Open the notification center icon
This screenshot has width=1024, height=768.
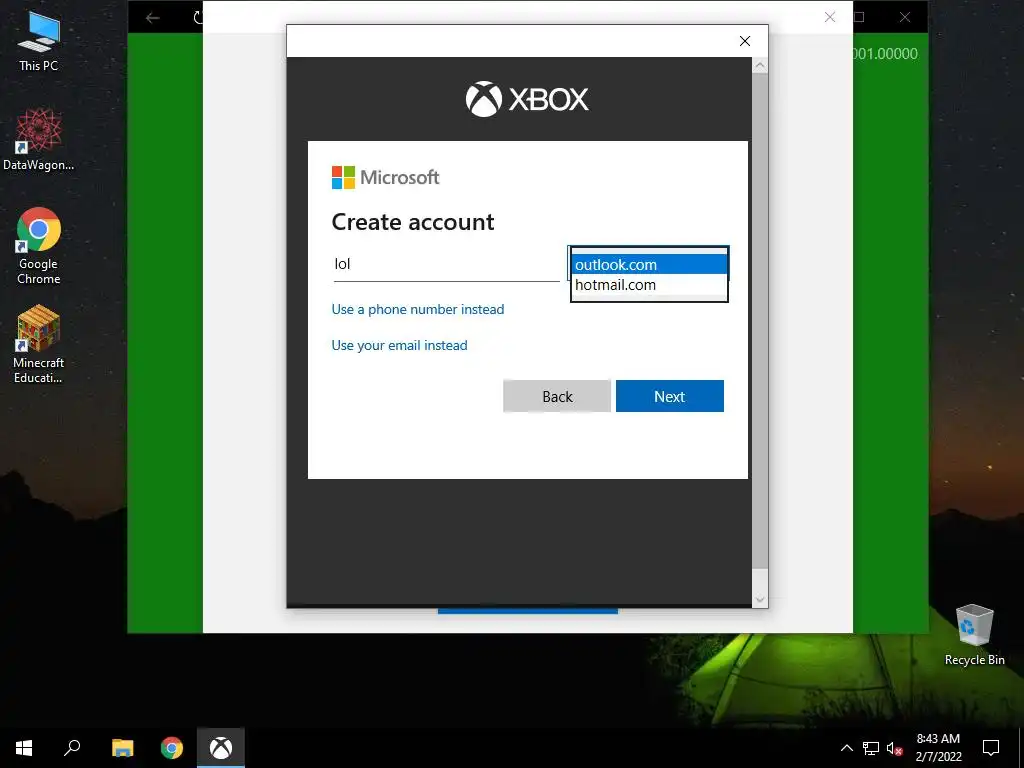(x=991, y=748)
